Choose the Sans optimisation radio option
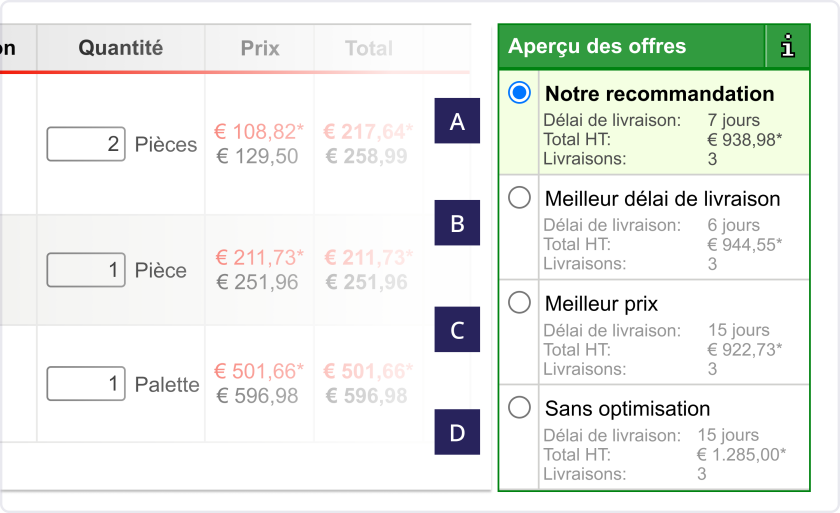Viewport: 840px width, 513px height. (519, 408)
